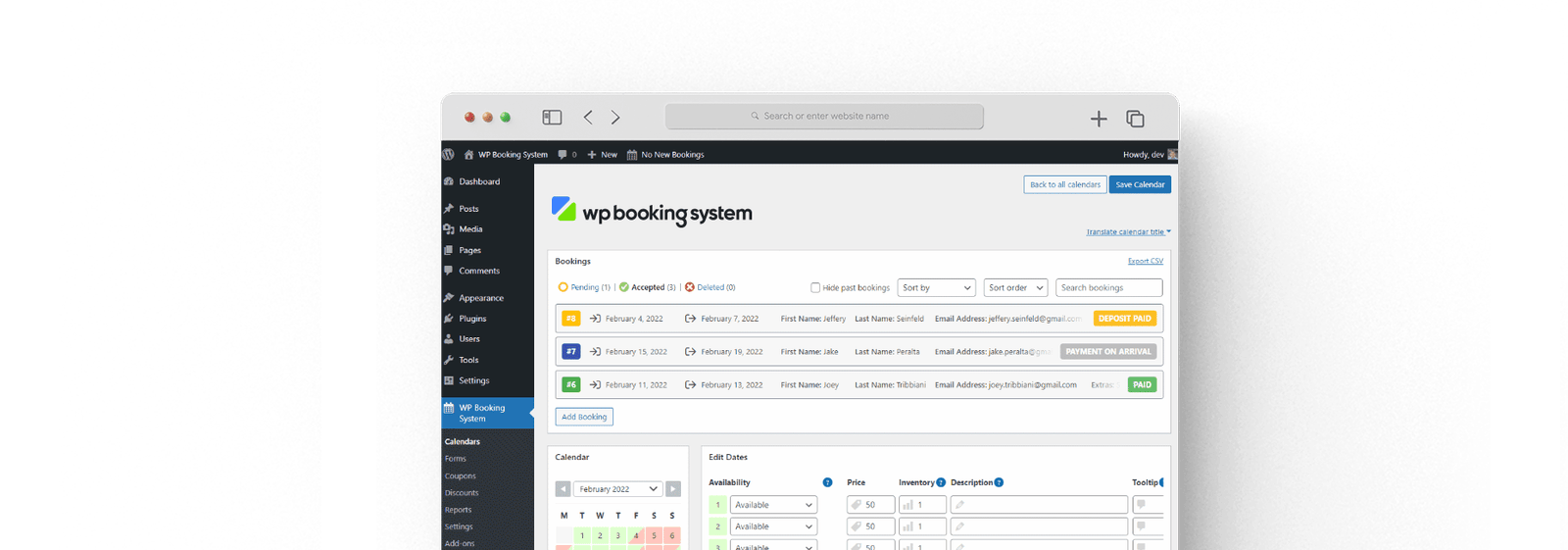Image resolution: width=1568 pixels, height=550 pixels.
Task: Enable Hide past bookings checkbox
Action: [x=815, y=288]
